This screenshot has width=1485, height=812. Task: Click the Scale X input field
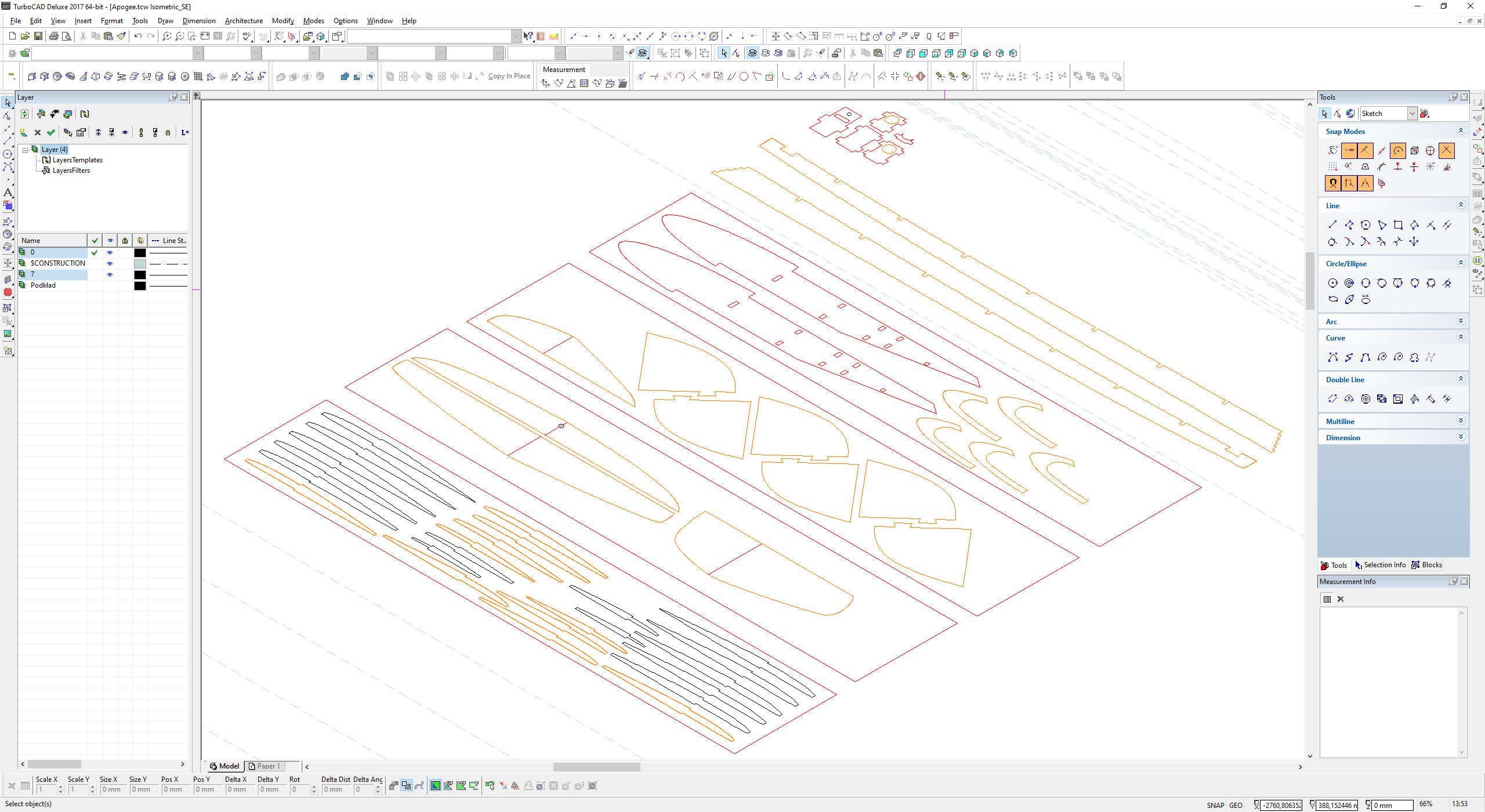pyautogui.click(x=46, y=789)
